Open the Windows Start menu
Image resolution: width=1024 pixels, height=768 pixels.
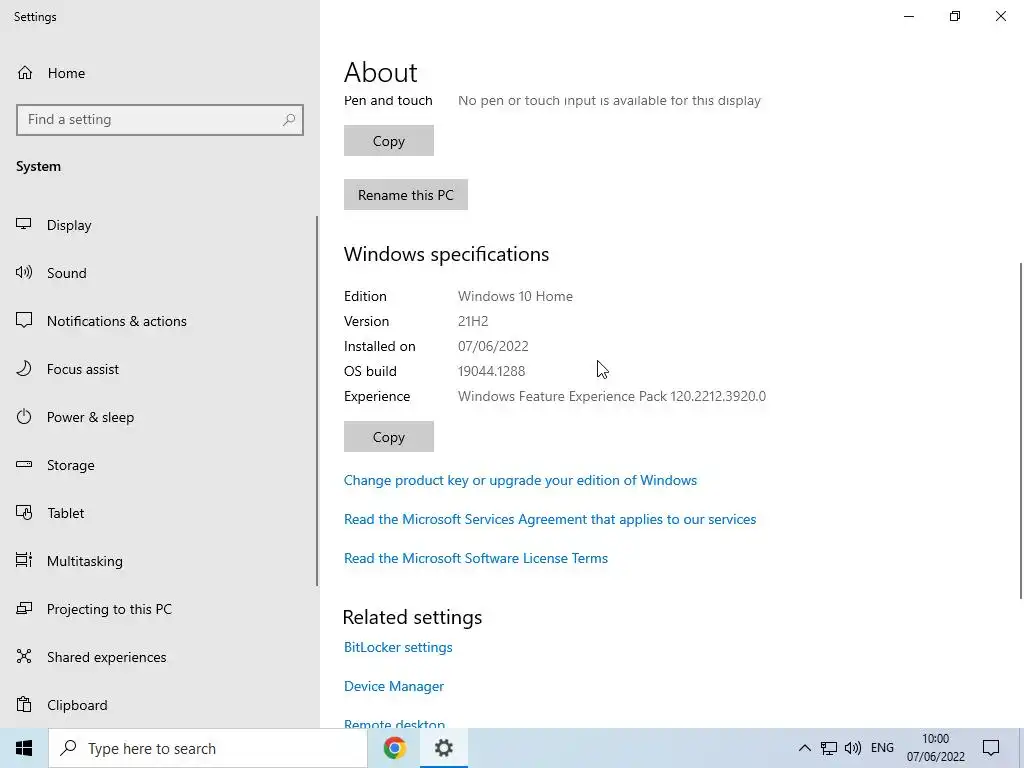[24, 748]
